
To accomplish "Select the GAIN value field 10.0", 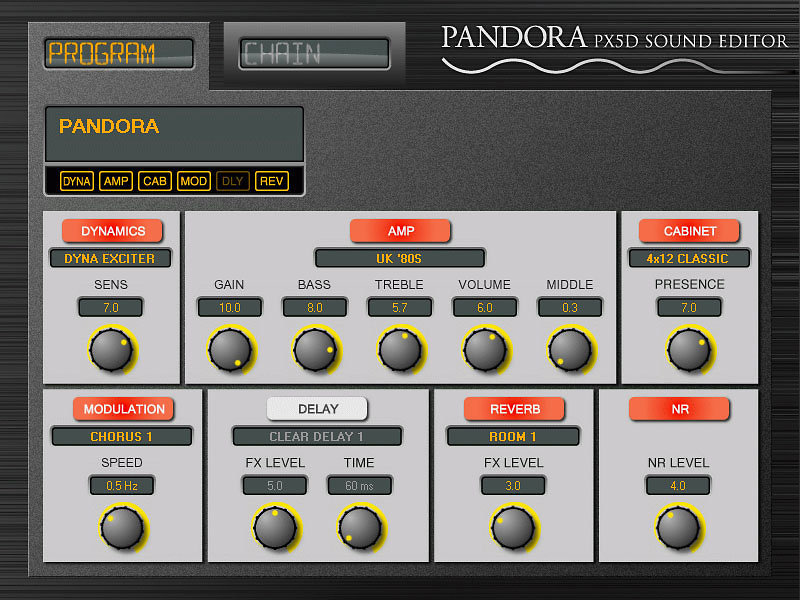I will click(230, 308).
